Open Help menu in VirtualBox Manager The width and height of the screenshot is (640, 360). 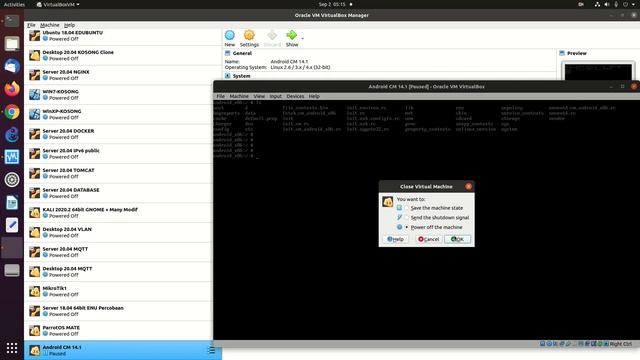[x=69, y=25]
